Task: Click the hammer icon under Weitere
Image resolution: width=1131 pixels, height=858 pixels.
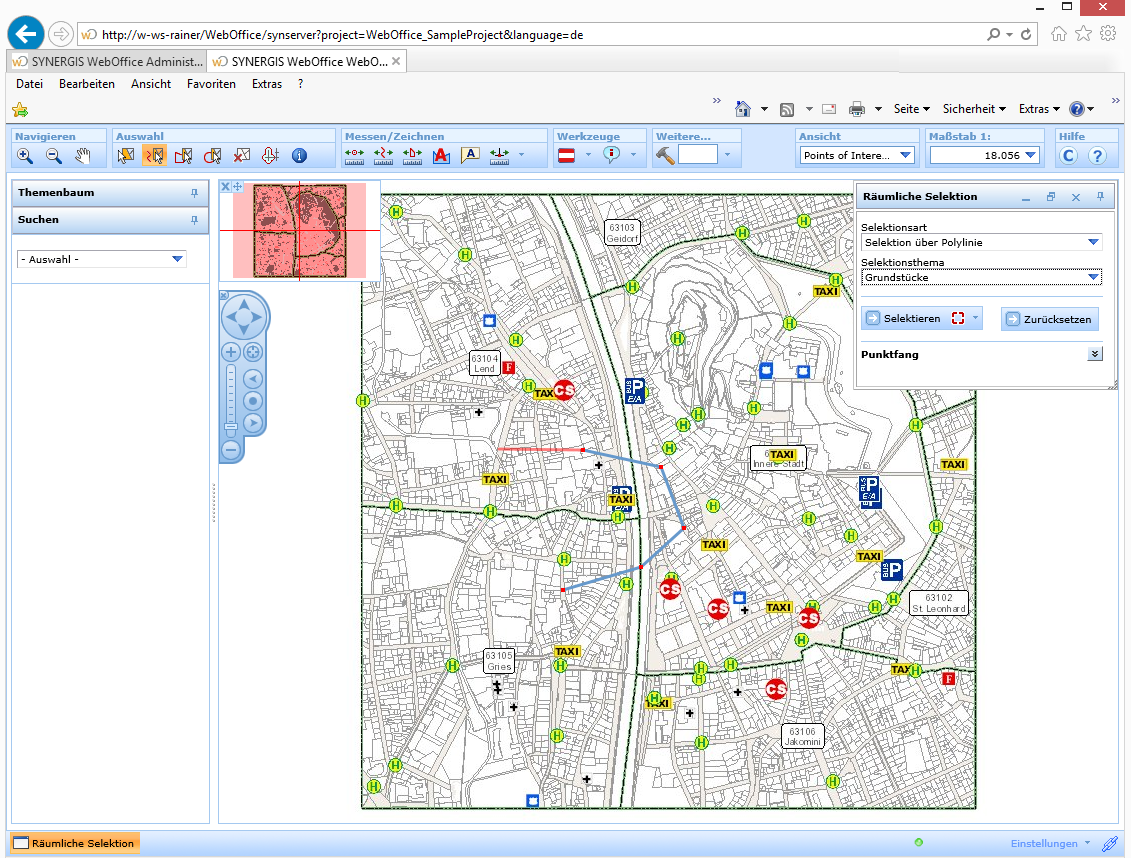Action: [665, 155]
